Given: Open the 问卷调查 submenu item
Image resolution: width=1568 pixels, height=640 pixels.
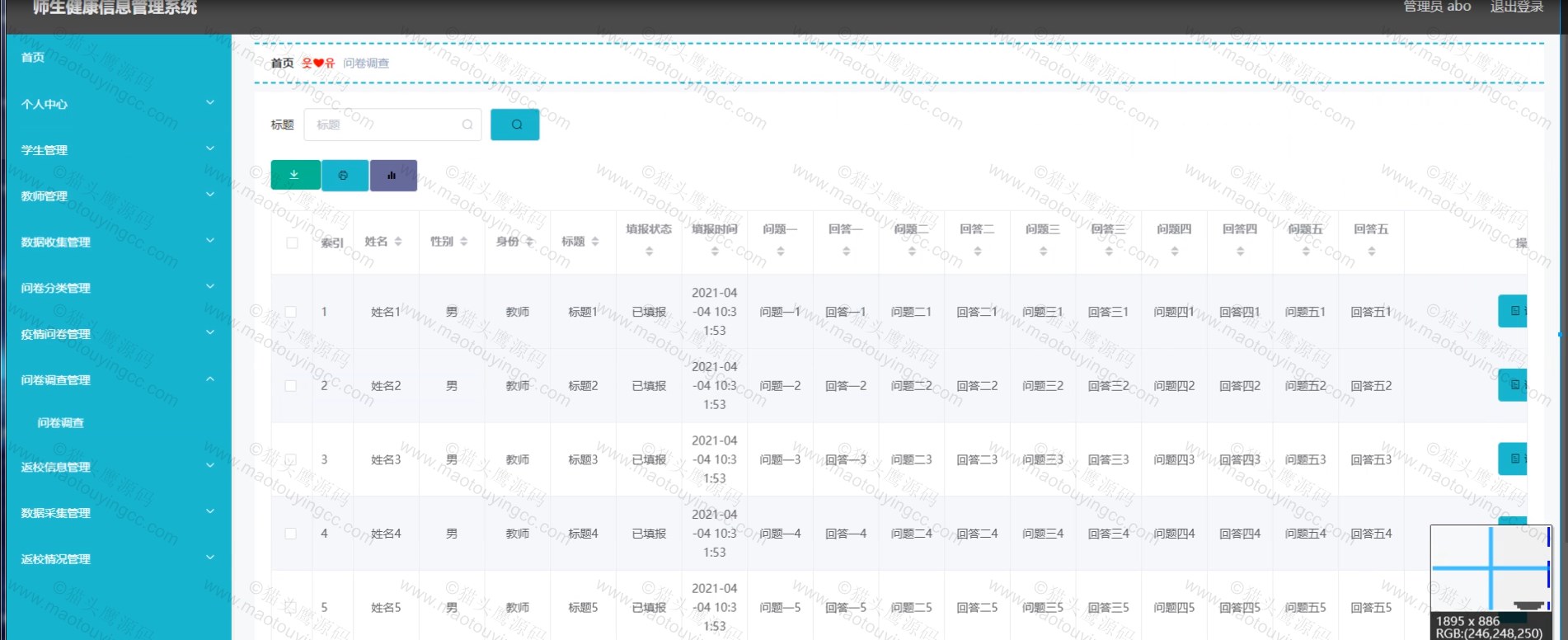Looking at the screenshot, I should click(x=61, y=423).
